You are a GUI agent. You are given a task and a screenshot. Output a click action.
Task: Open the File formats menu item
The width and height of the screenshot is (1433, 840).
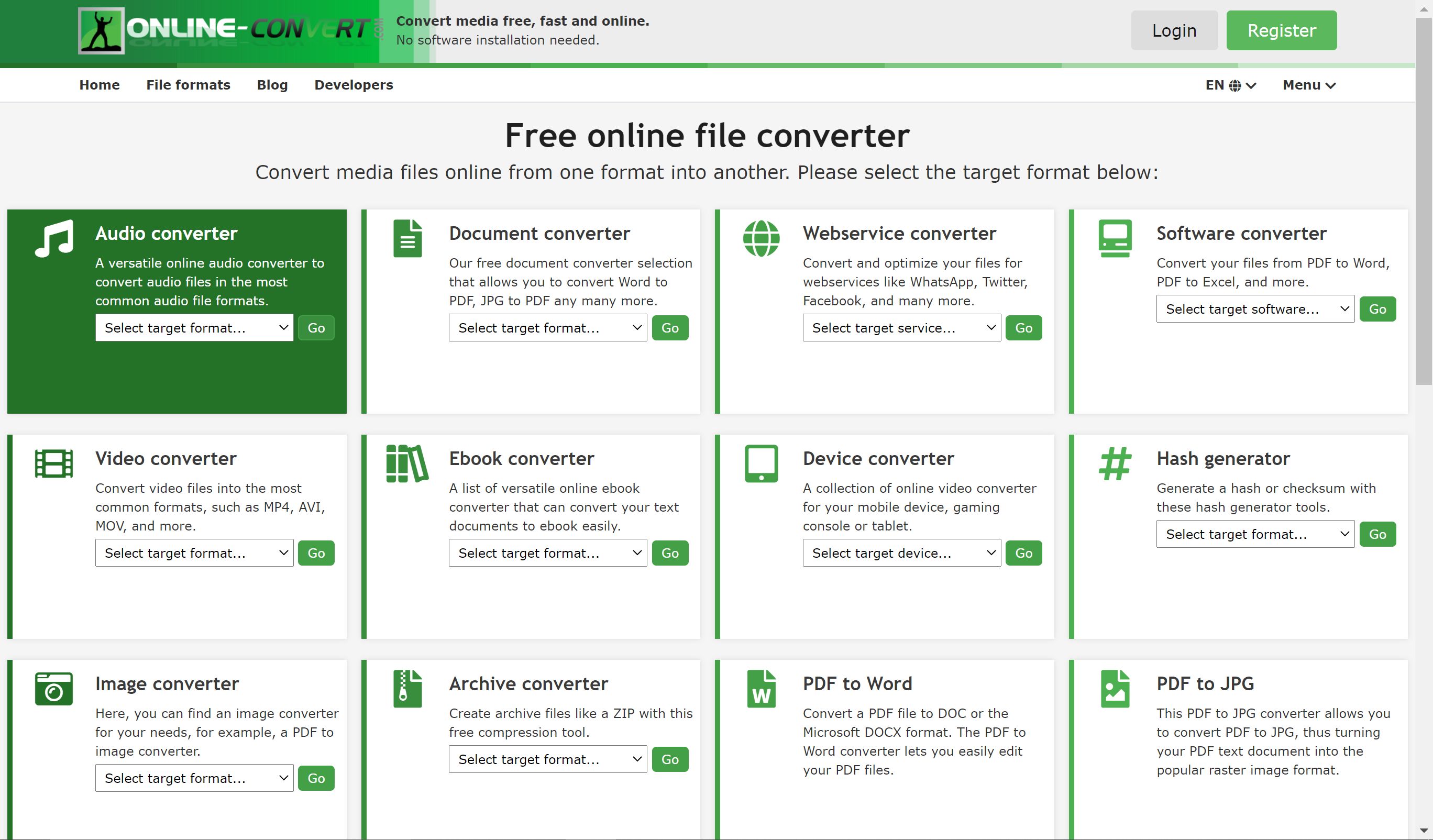click(x=188, y=85)
